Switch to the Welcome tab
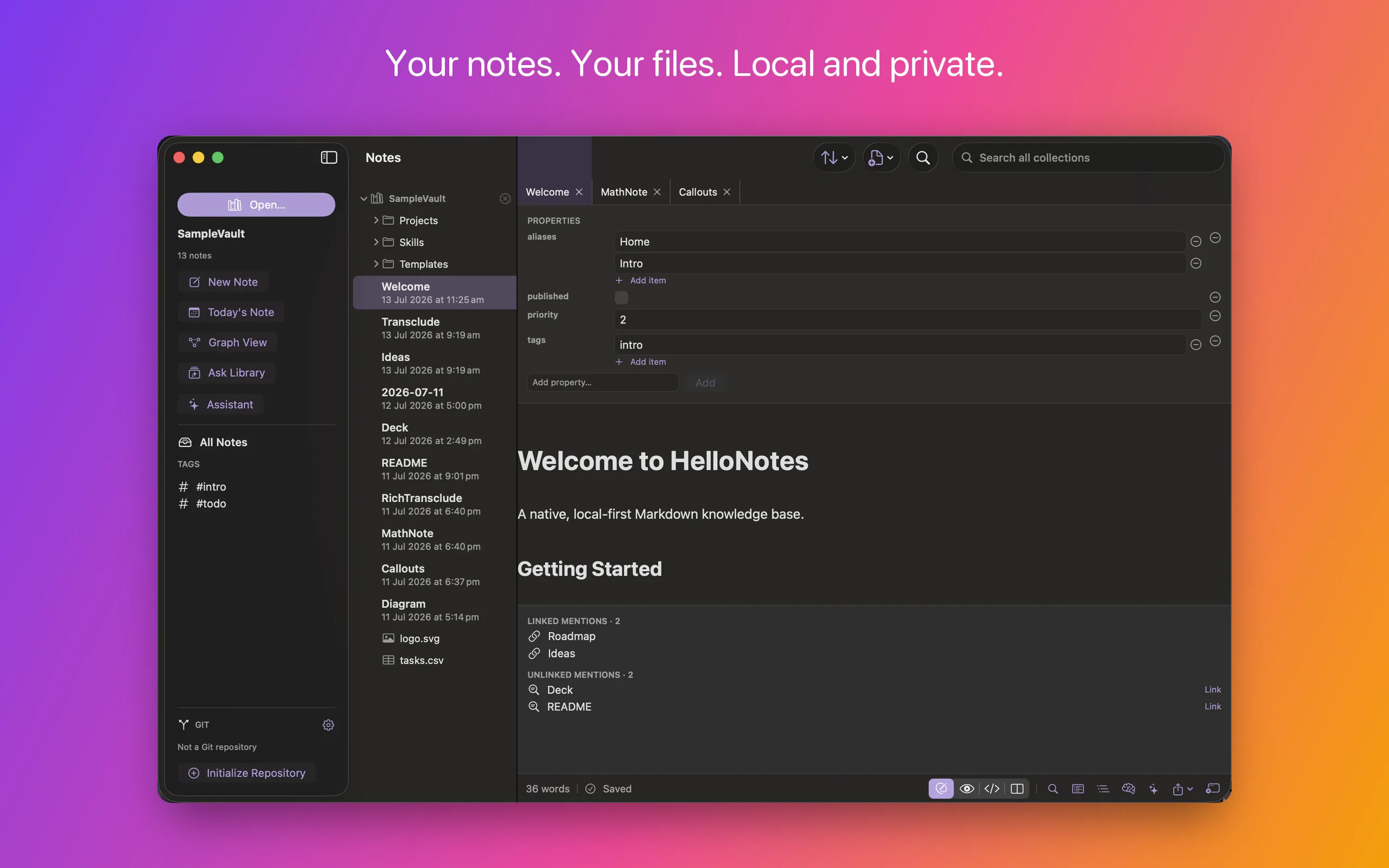1389x868 pixels. coord(547,192)
